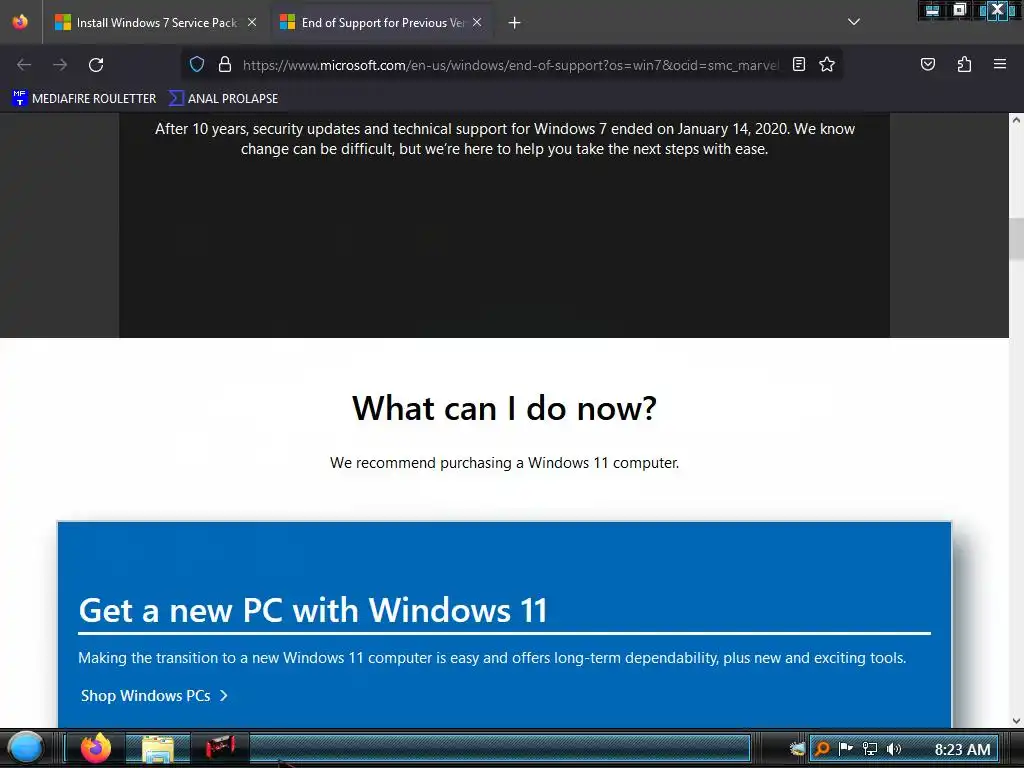Click the 8:23 AM taskbar clock
The height and width of the screenshot is (768, 1024).
click(963, 749)
